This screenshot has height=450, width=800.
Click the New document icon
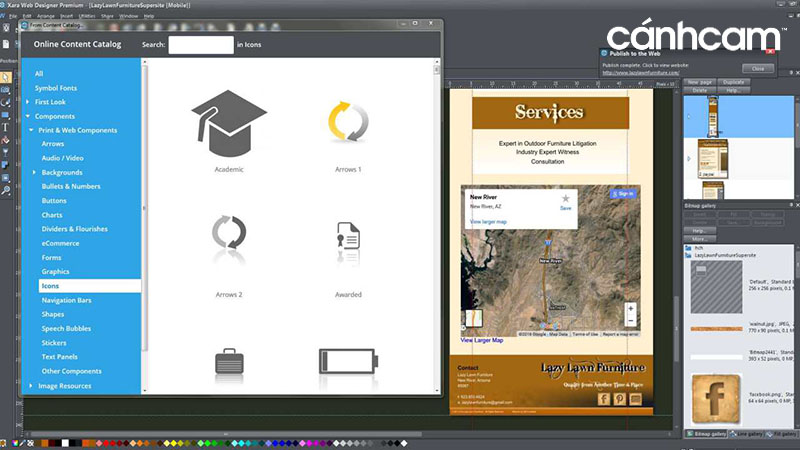[6, 44]
